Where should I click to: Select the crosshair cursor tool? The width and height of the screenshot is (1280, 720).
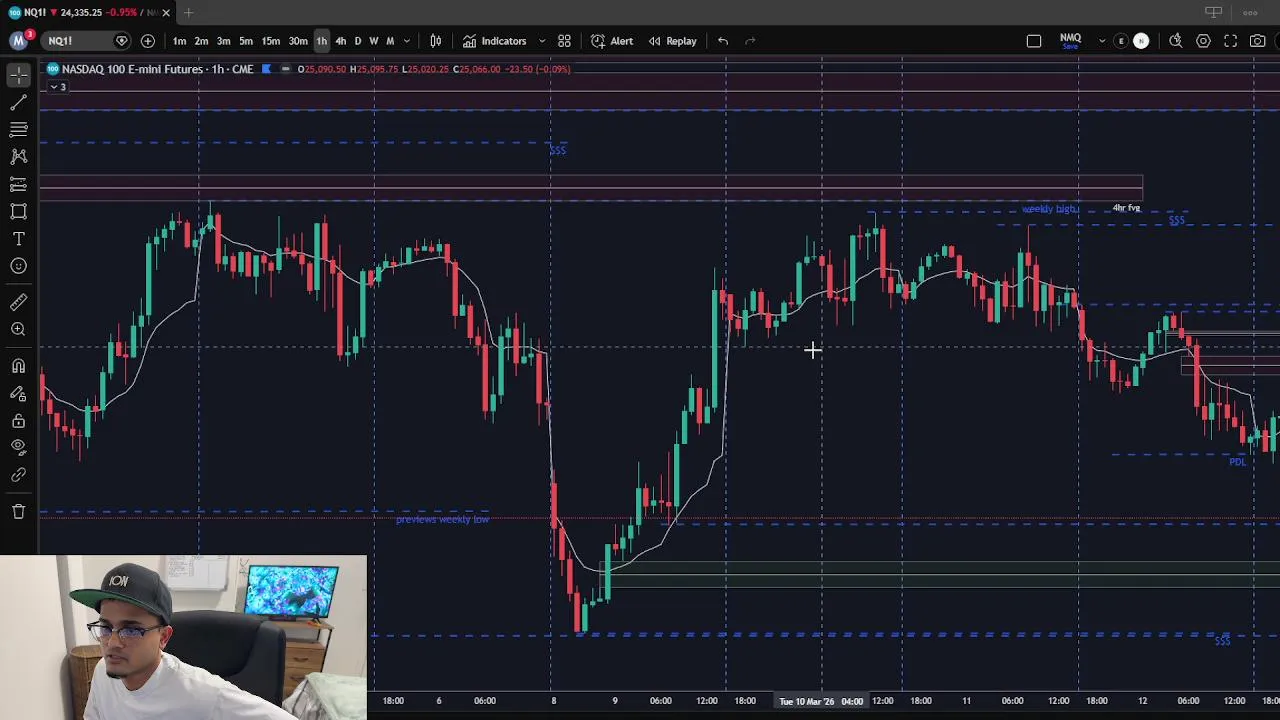pyautogui.click(x=18, y=75)
